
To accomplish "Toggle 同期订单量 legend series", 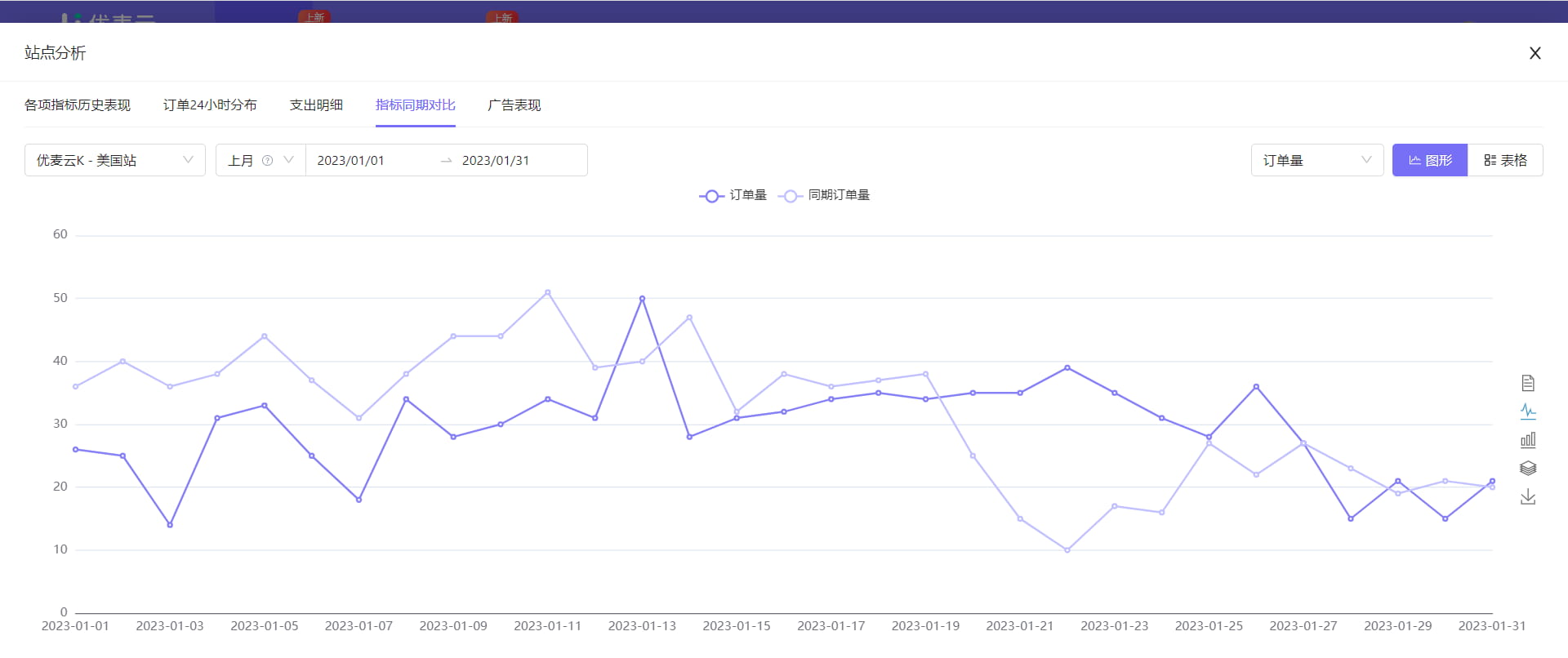I will click(824, 195).
